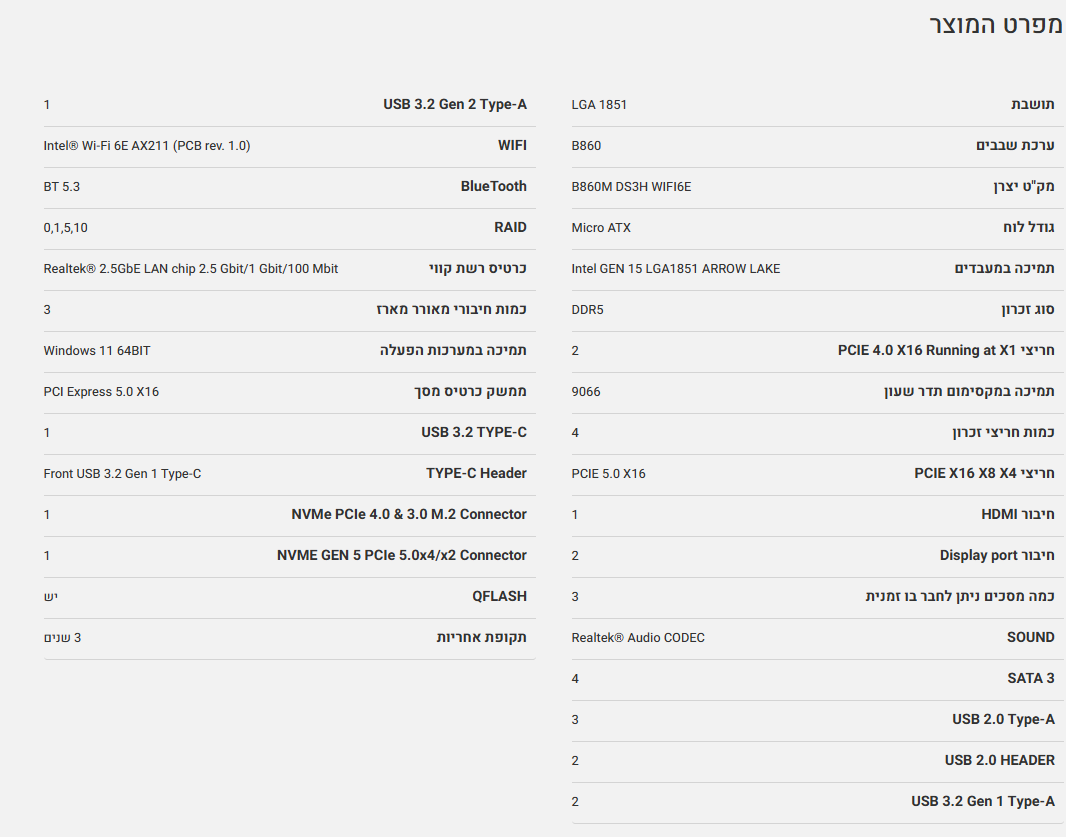Click the Windows 11 64BIT value
Screen dimensions: 1066x837
coord(97,351)
